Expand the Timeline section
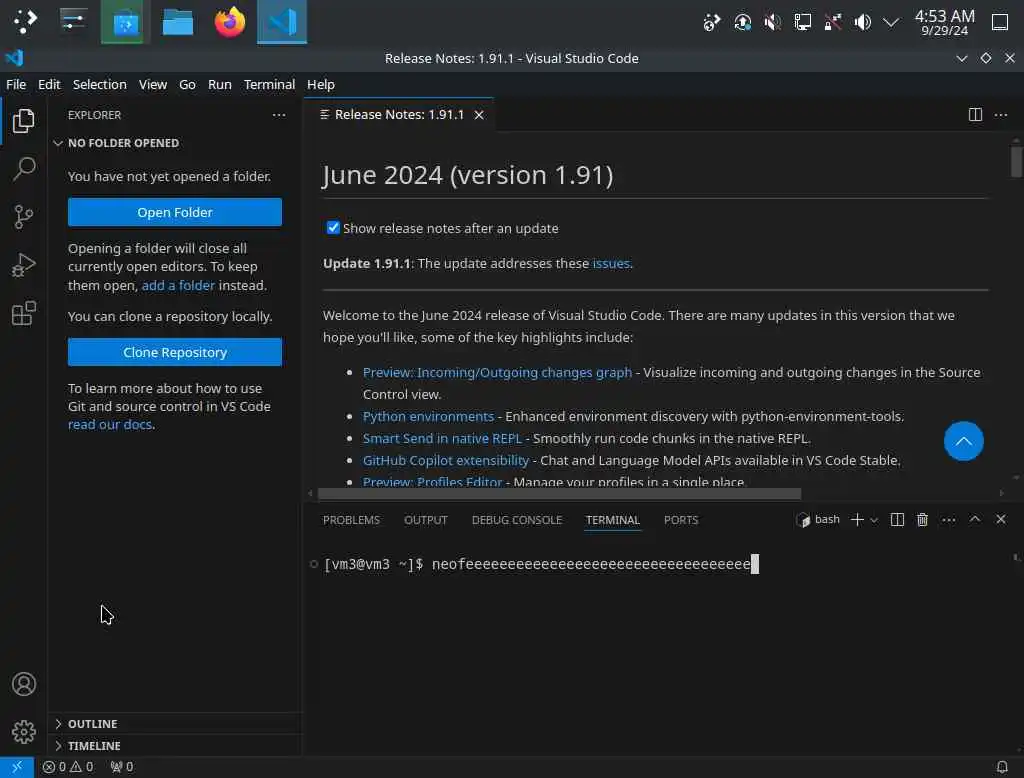1024x778 pixels. coord(174,745)
